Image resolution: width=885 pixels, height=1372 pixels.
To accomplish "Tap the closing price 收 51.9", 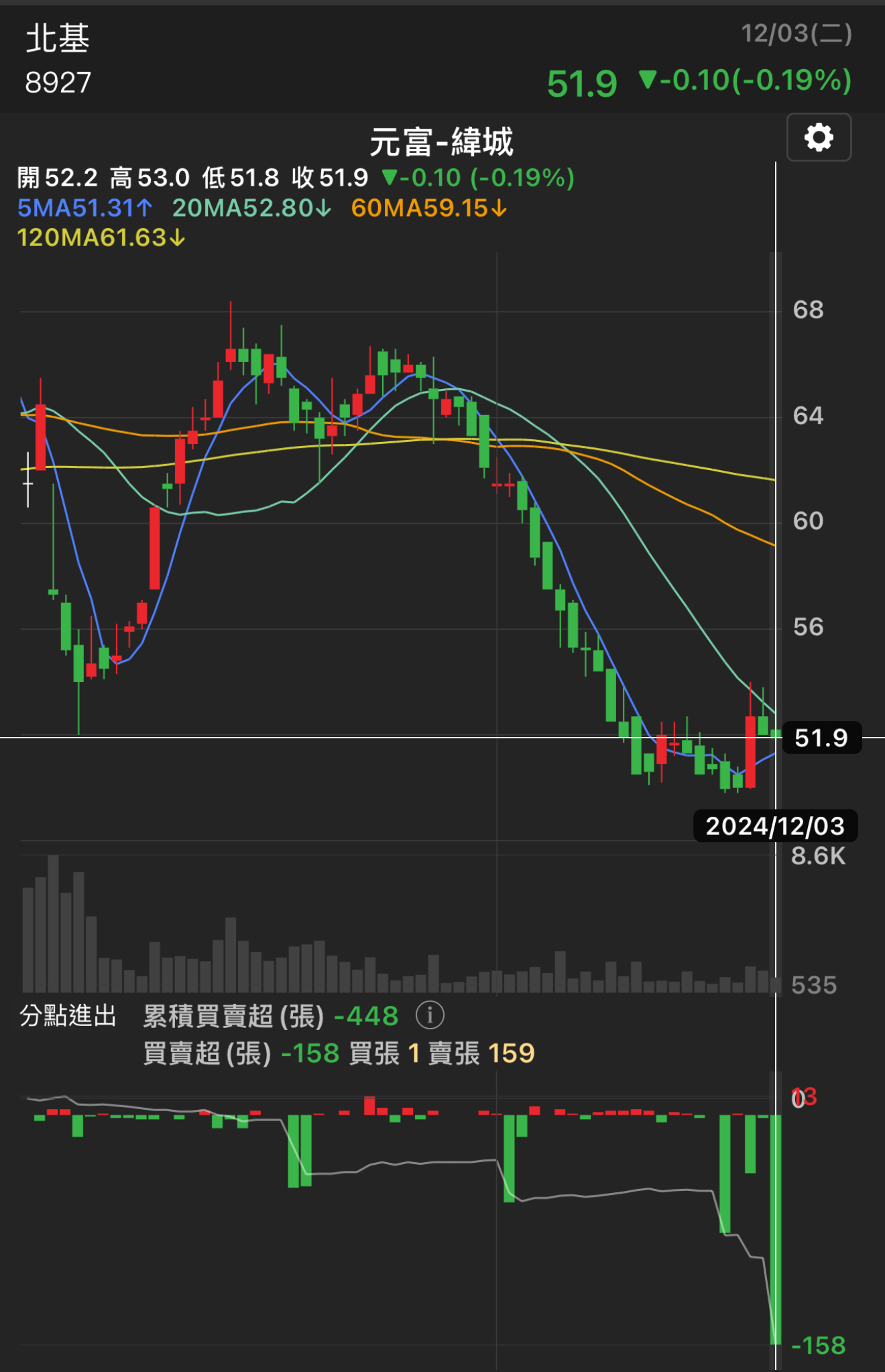I will [330, 178].
